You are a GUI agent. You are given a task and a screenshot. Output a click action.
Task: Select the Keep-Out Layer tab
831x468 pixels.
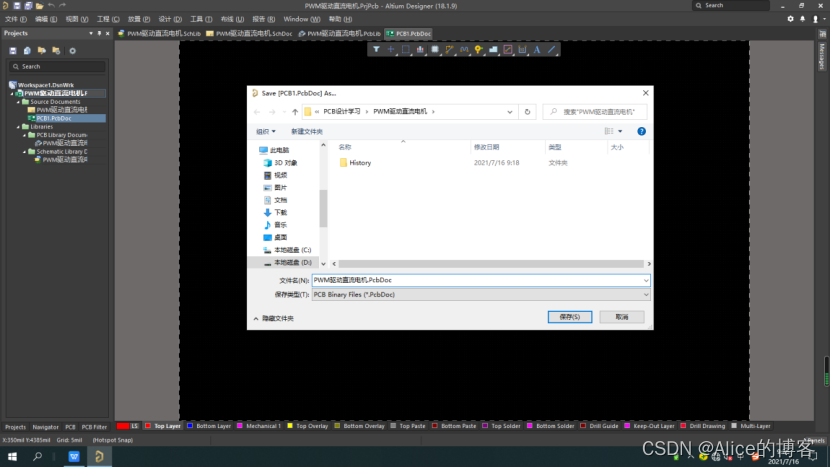(x=649, y=426)
